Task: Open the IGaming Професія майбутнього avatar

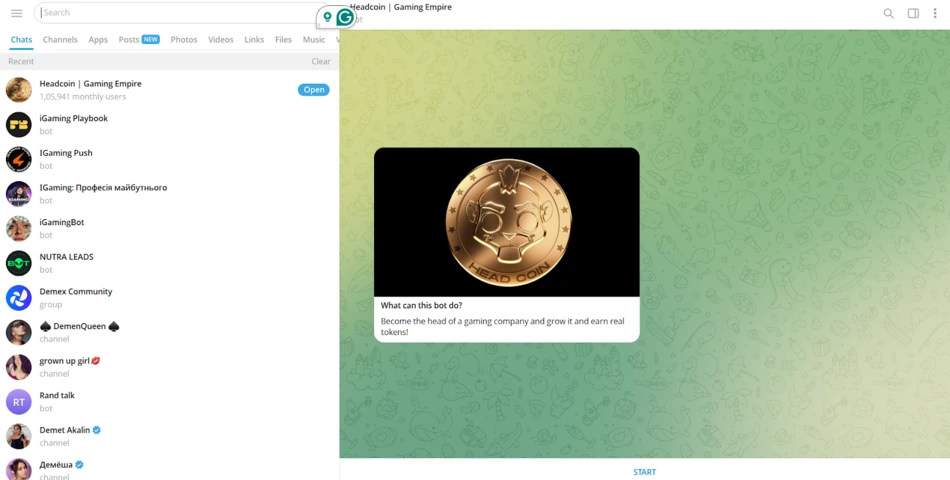Action: click(x=19, y=193)
